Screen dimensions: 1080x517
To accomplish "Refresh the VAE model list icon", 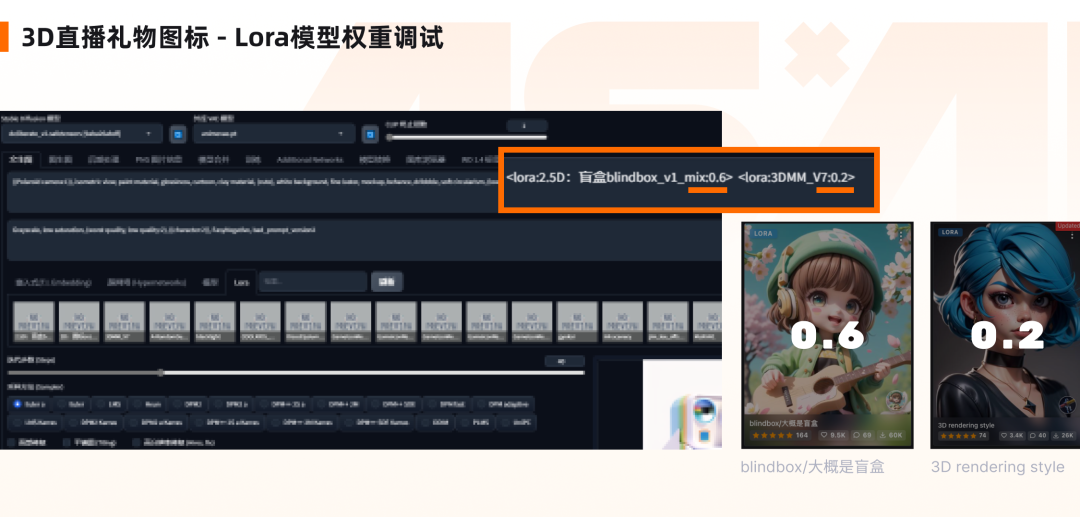I will (370, 134).
